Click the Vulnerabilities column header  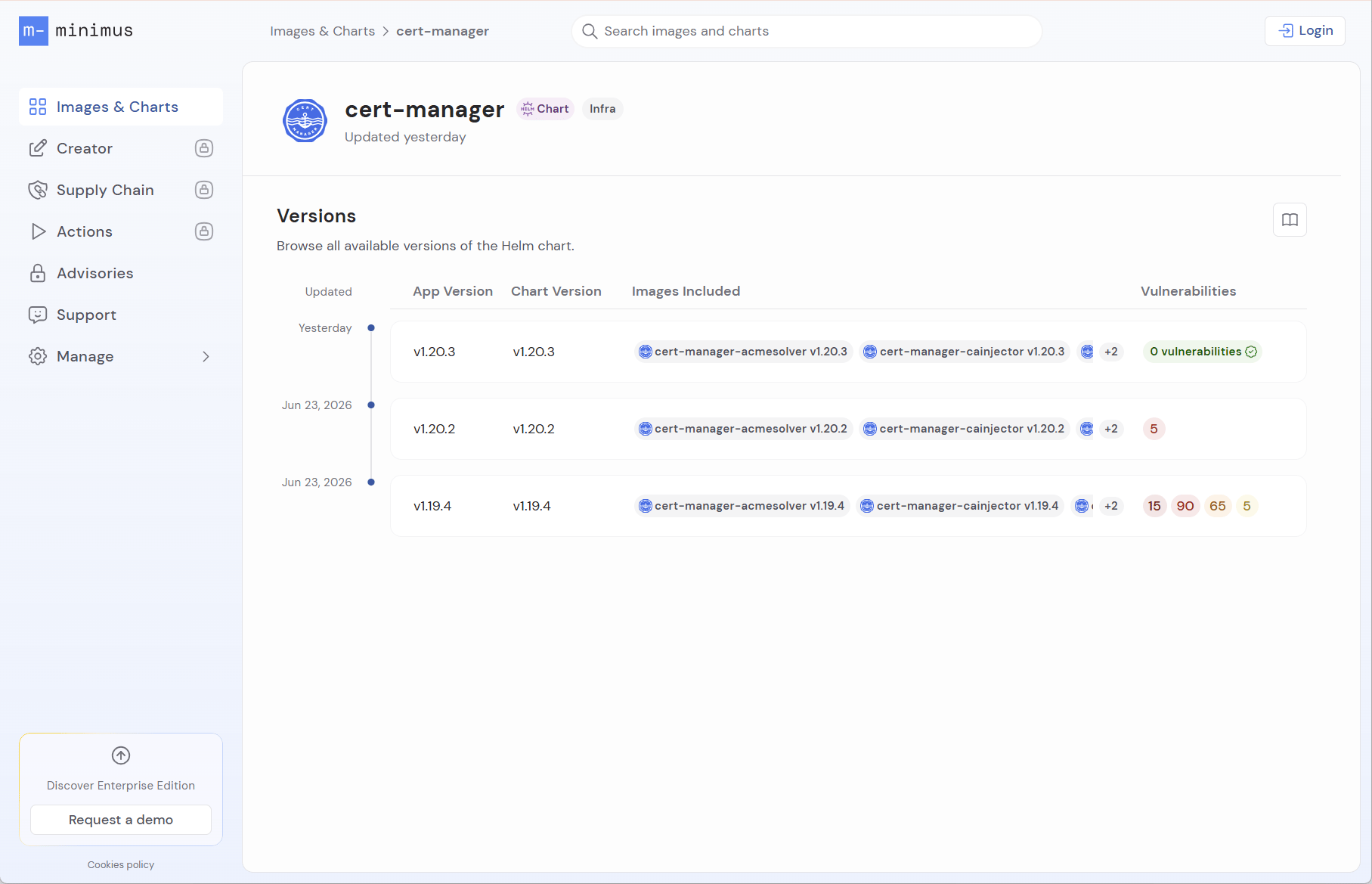click(1188, 291)
